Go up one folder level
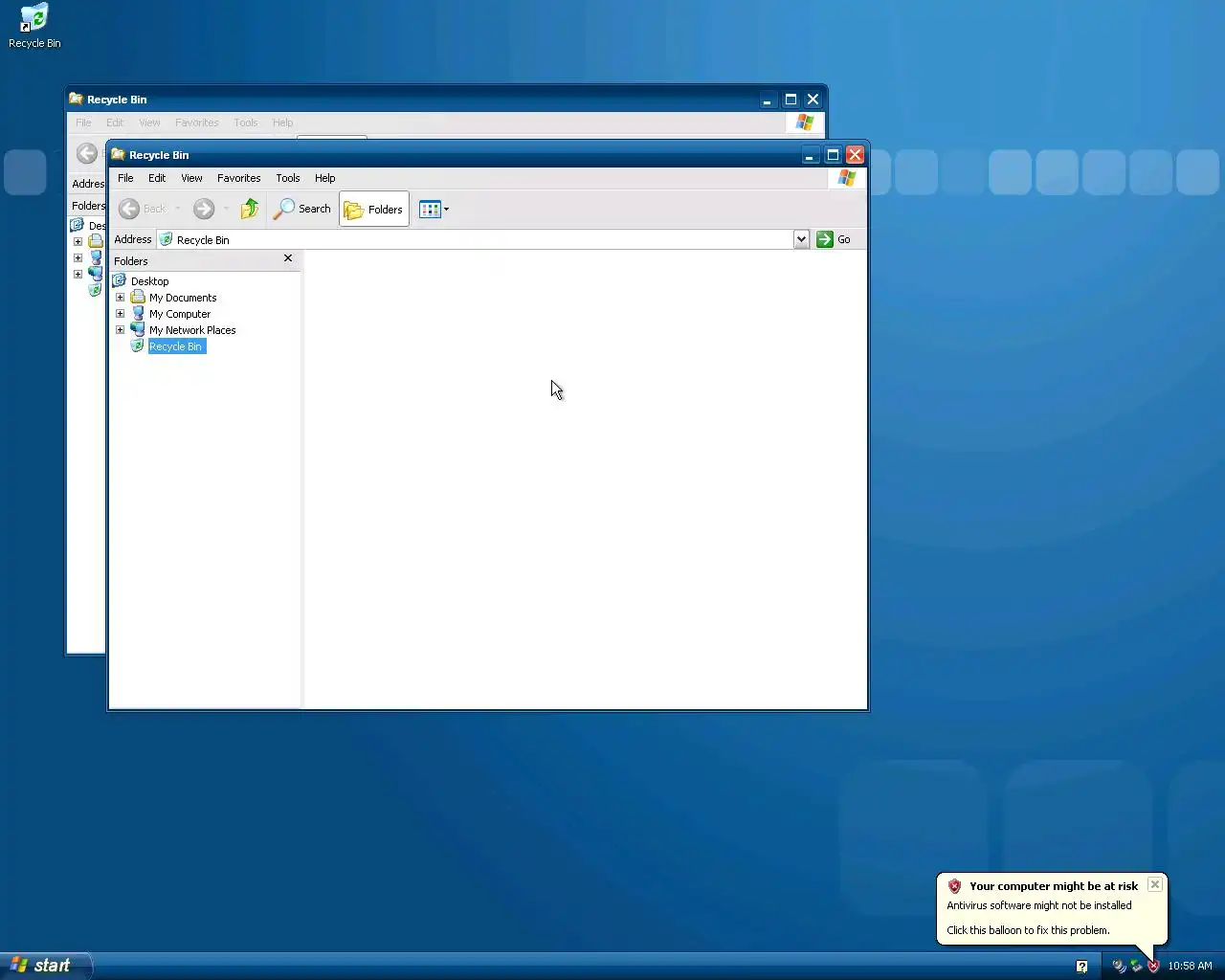1225x980 pixels. coord(250,209)
